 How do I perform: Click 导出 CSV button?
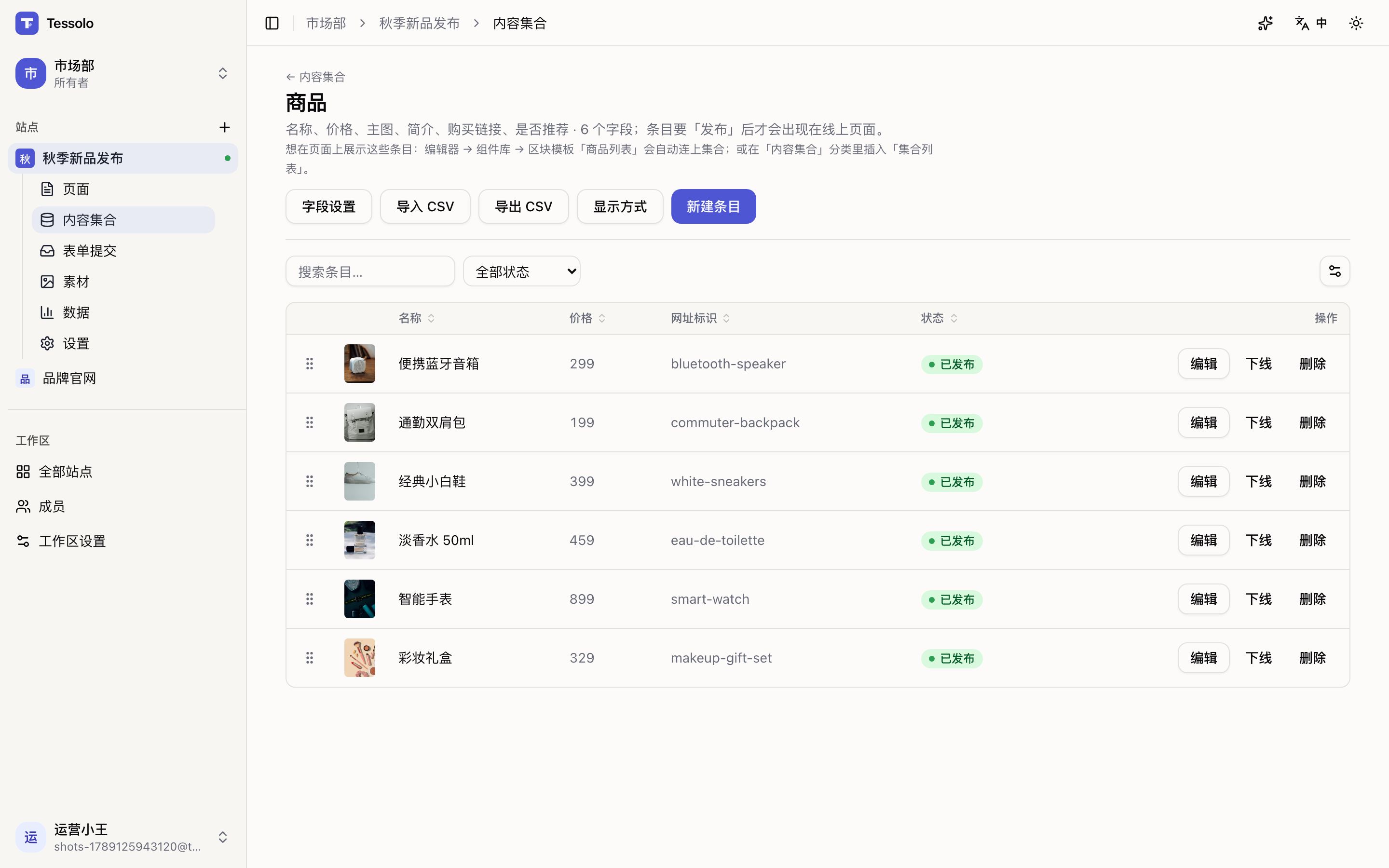point(523,206)
